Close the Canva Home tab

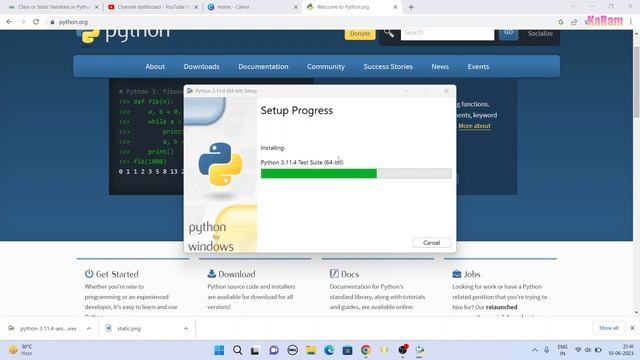click(296, 7)
